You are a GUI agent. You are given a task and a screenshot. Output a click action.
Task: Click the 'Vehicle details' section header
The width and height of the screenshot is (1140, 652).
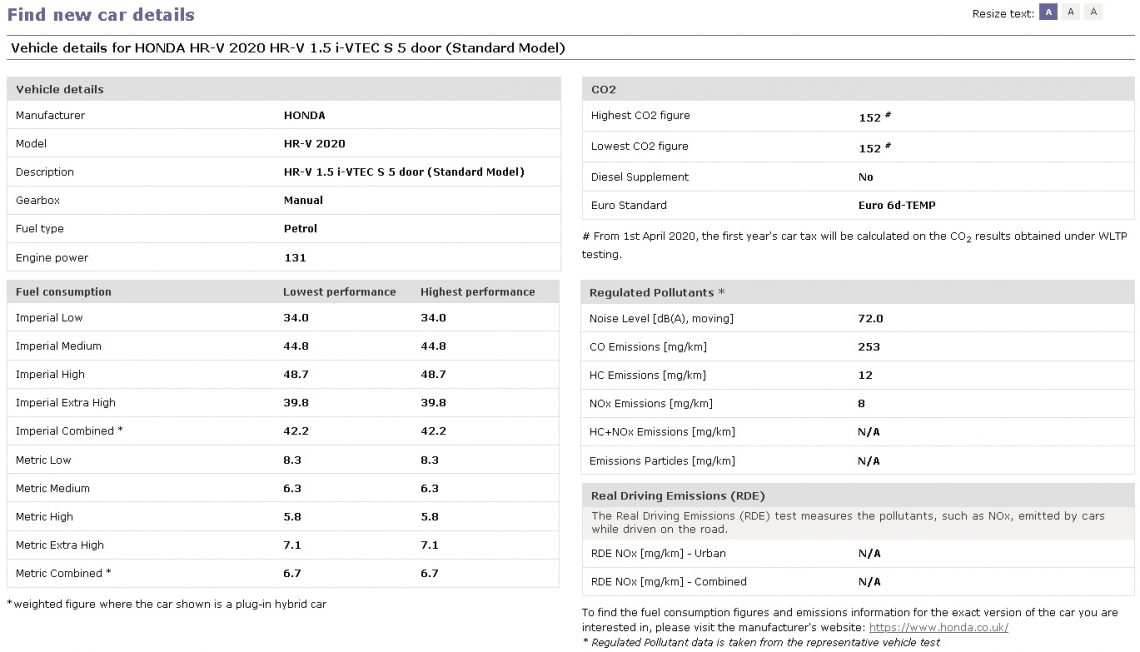pos(60,89)
